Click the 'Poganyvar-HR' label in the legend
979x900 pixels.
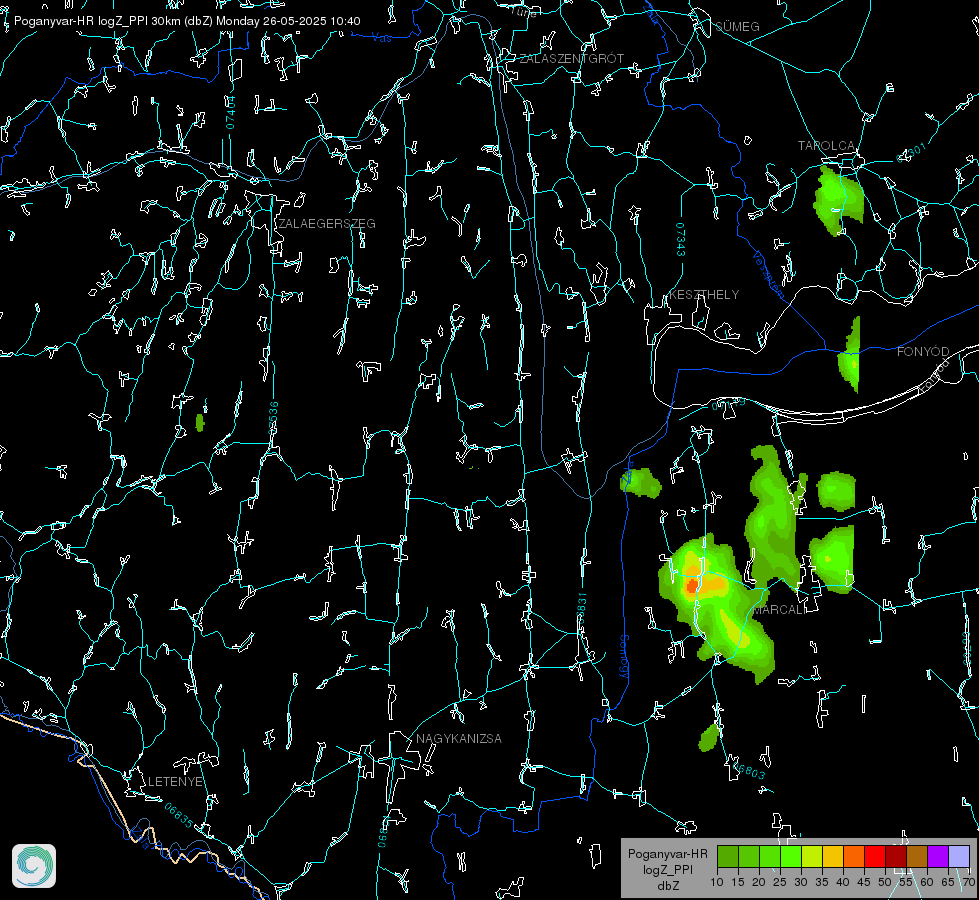pyautogui.click(x=667, y=854)
